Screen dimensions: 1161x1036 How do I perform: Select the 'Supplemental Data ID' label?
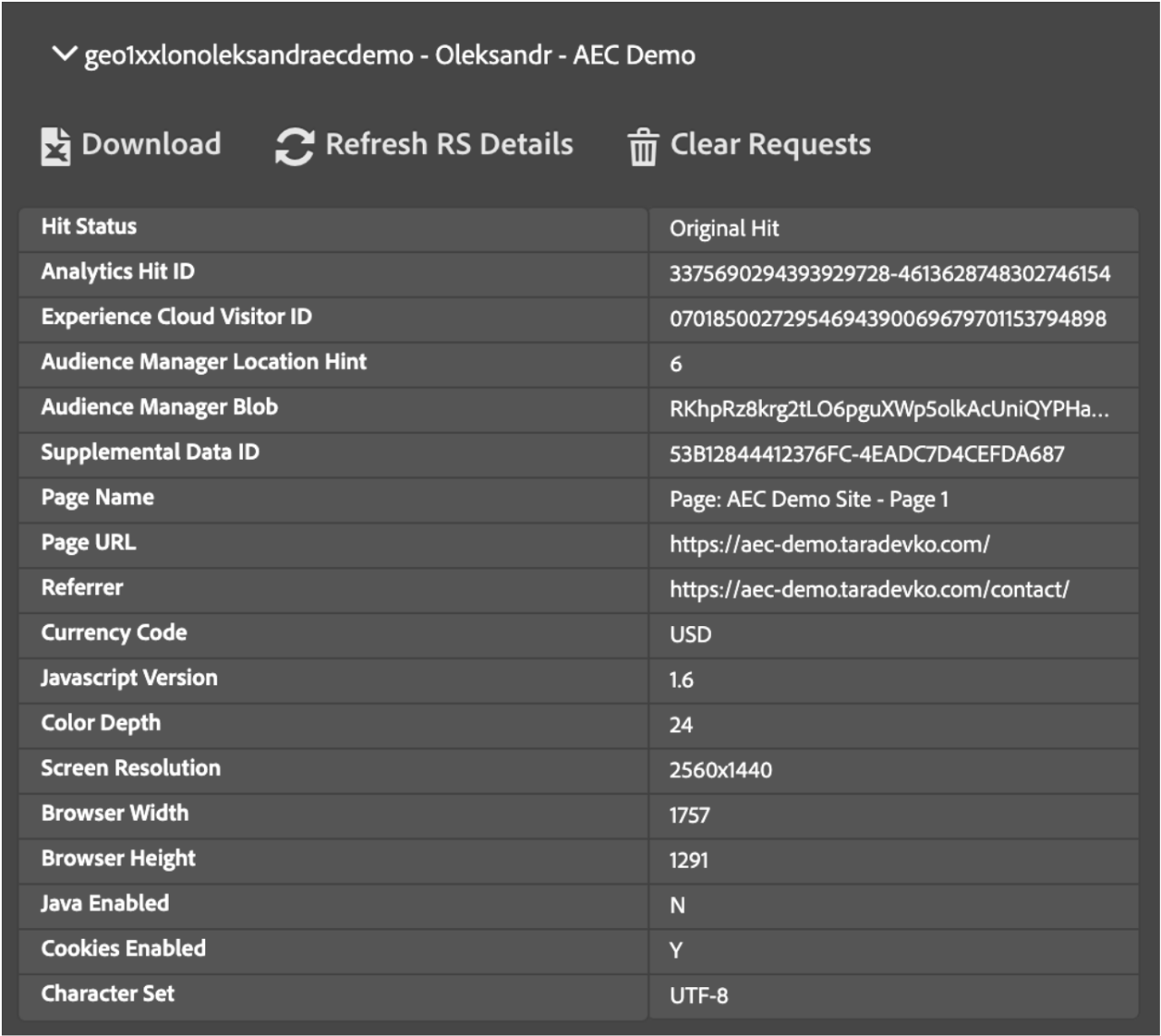[150, 452]
